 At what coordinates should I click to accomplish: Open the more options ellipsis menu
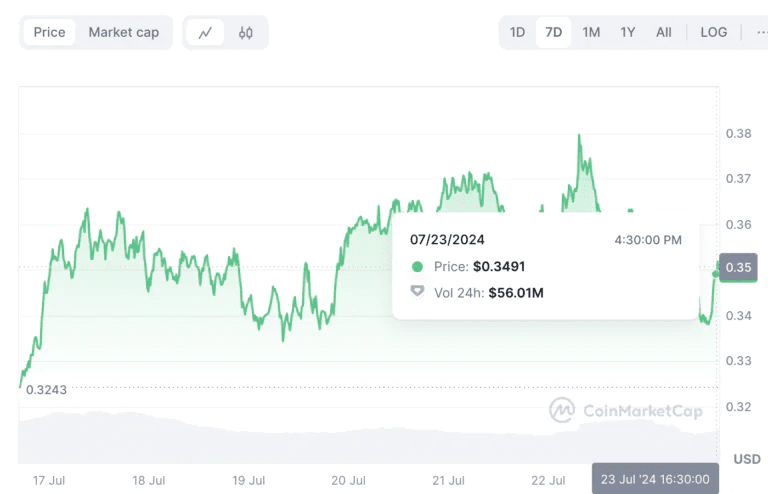click(x=761, y=32)
